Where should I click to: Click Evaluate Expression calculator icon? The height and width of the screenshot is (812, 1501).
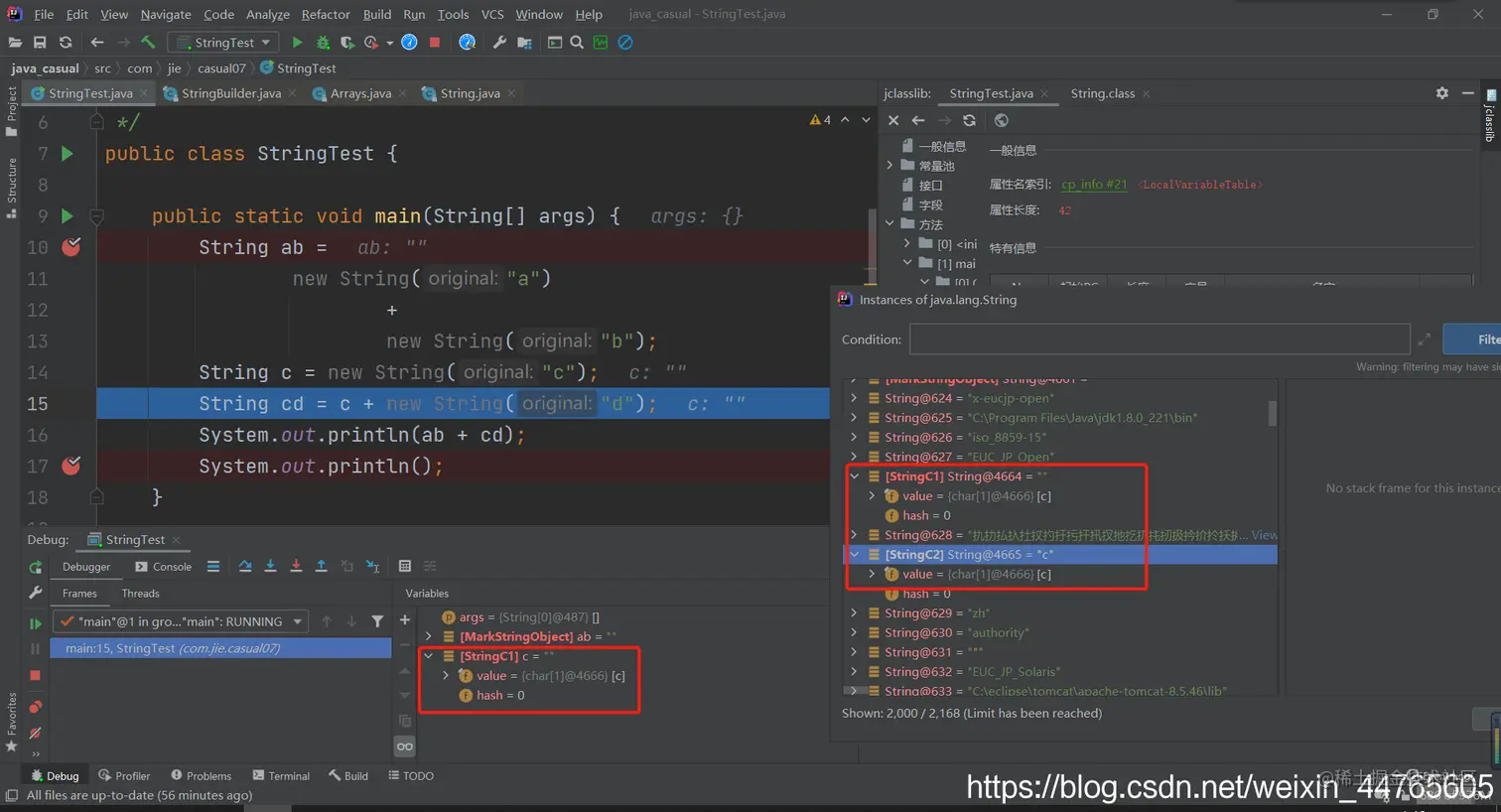[x=405, y=566]
